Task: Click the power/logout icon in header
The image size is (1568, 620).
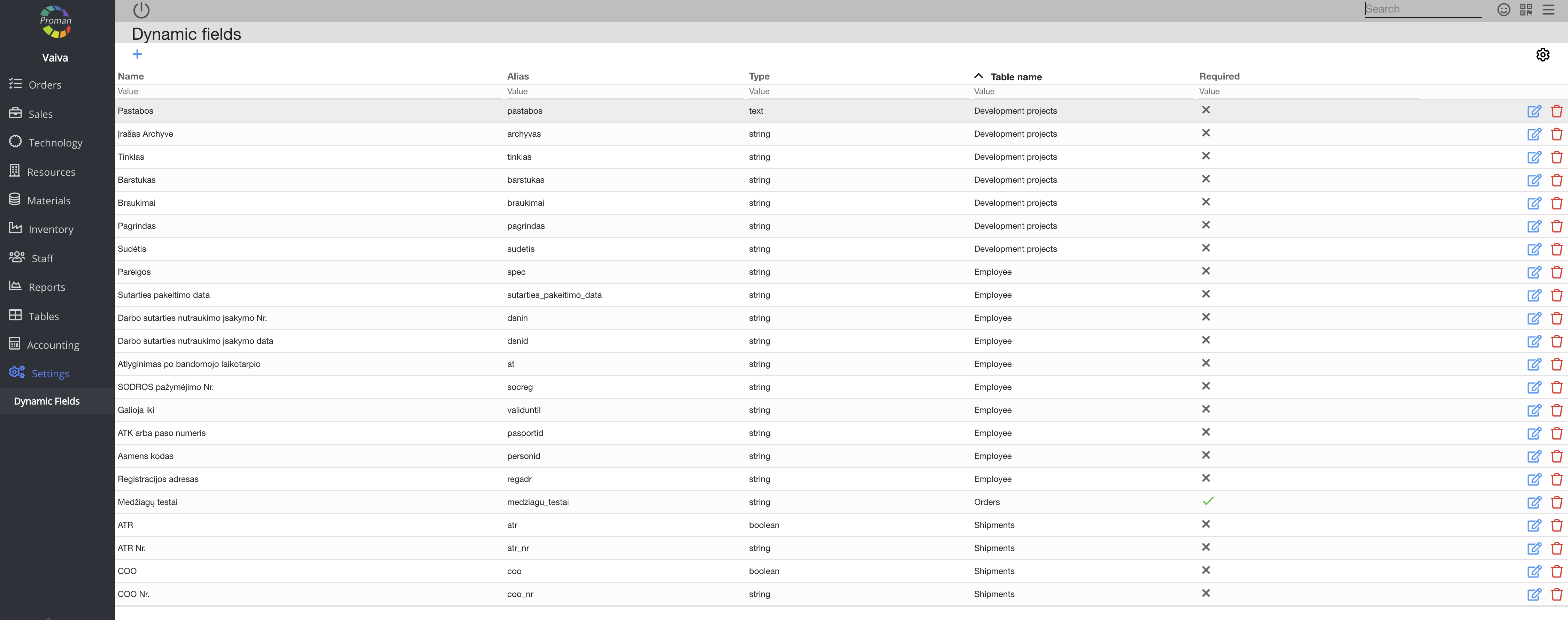Action: coord(141,10)
